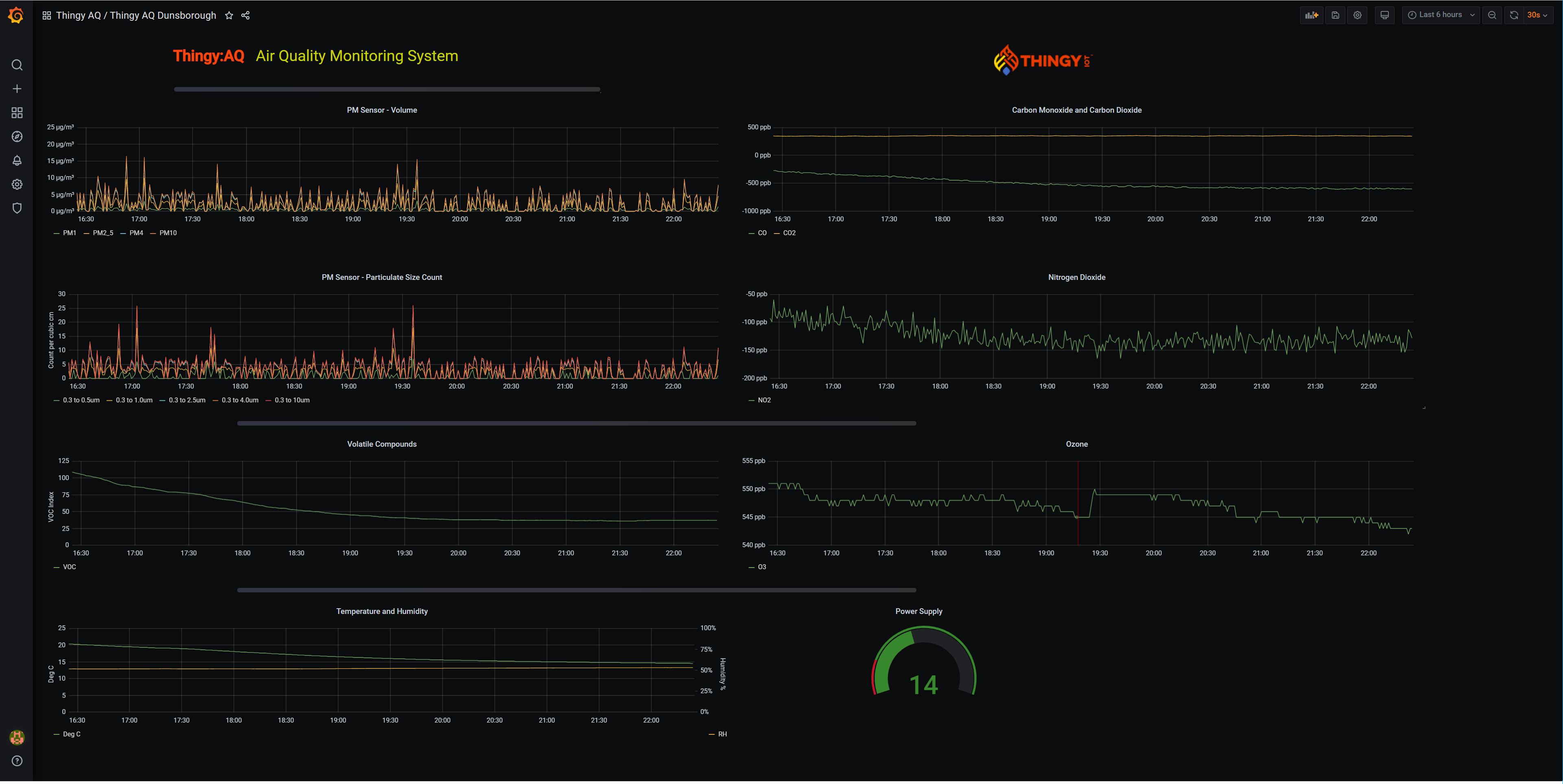Image resolution: width=1563 pixels, height=784 pixels.
Task: Open the Configuration gear in sidebar
Action: [17, 184]
